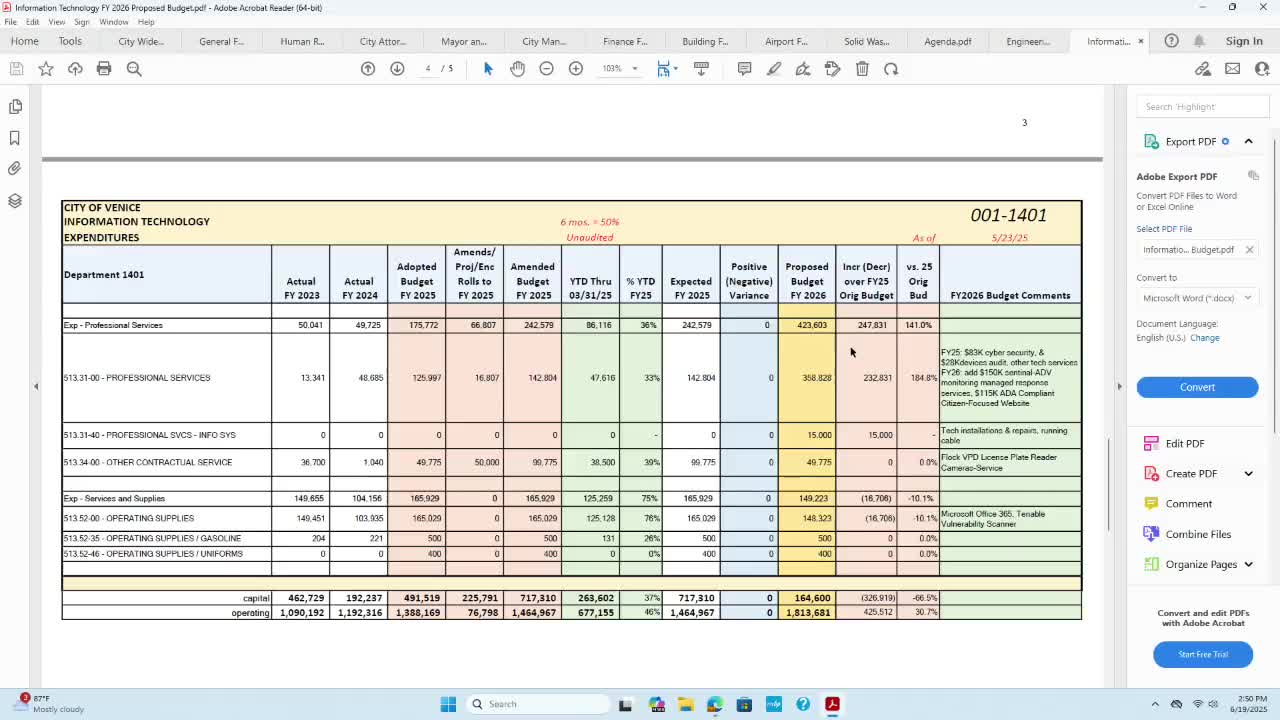Viewport: 1280px width, 720px height.
Task: Zoom out with minus icon
Action: click(x=546, y=68)
